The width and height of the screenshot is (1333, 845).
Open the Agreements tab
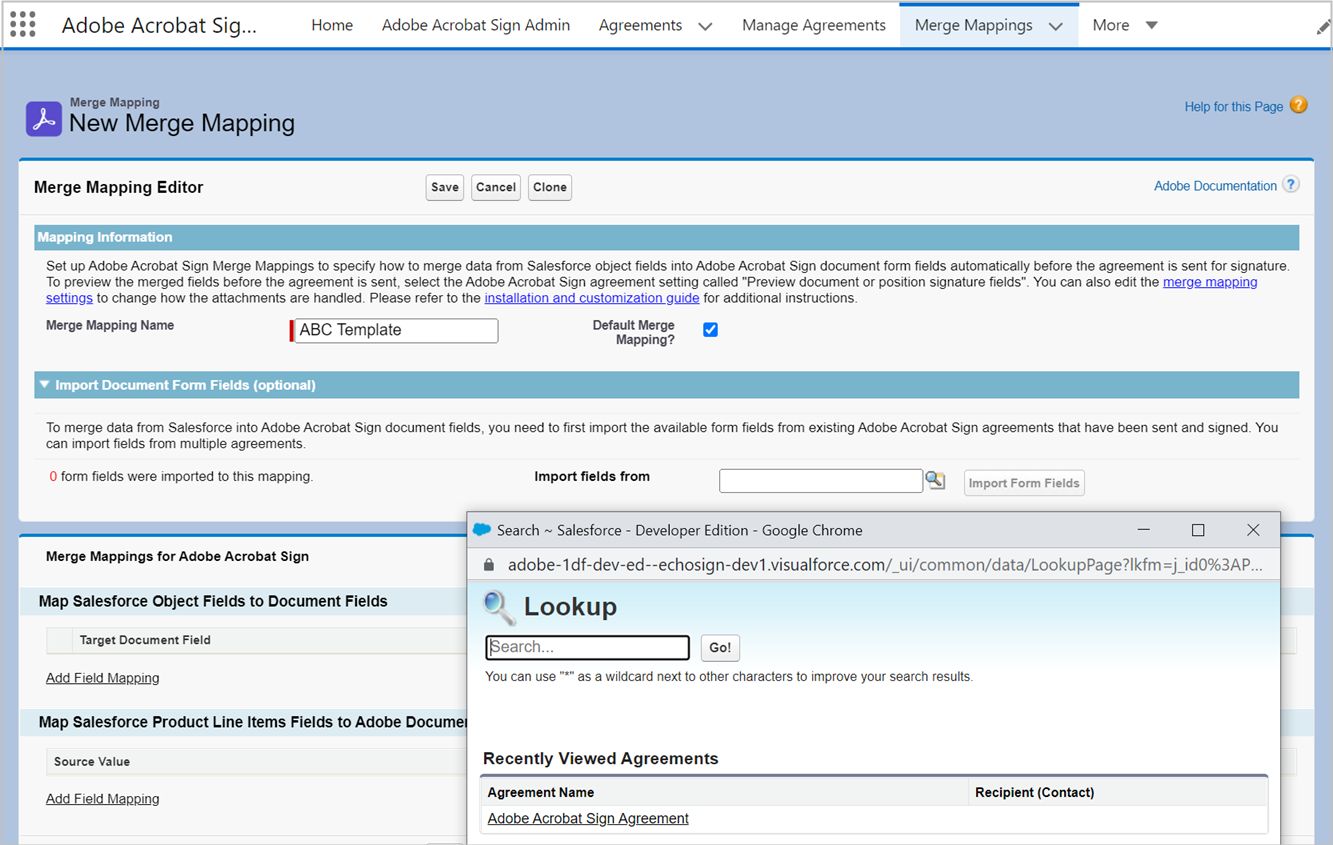pos(640,25)
